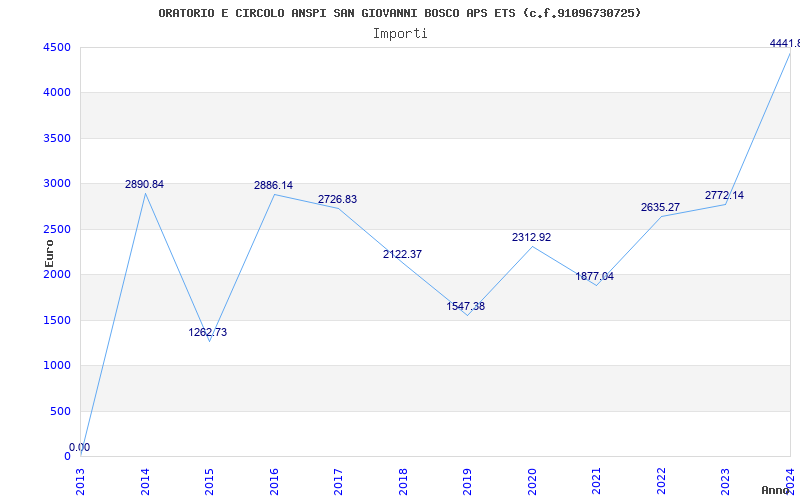This screenshot has height=500, width=800.
Task: Click the 2020 x-axis year label
Action: coord(533,481)
